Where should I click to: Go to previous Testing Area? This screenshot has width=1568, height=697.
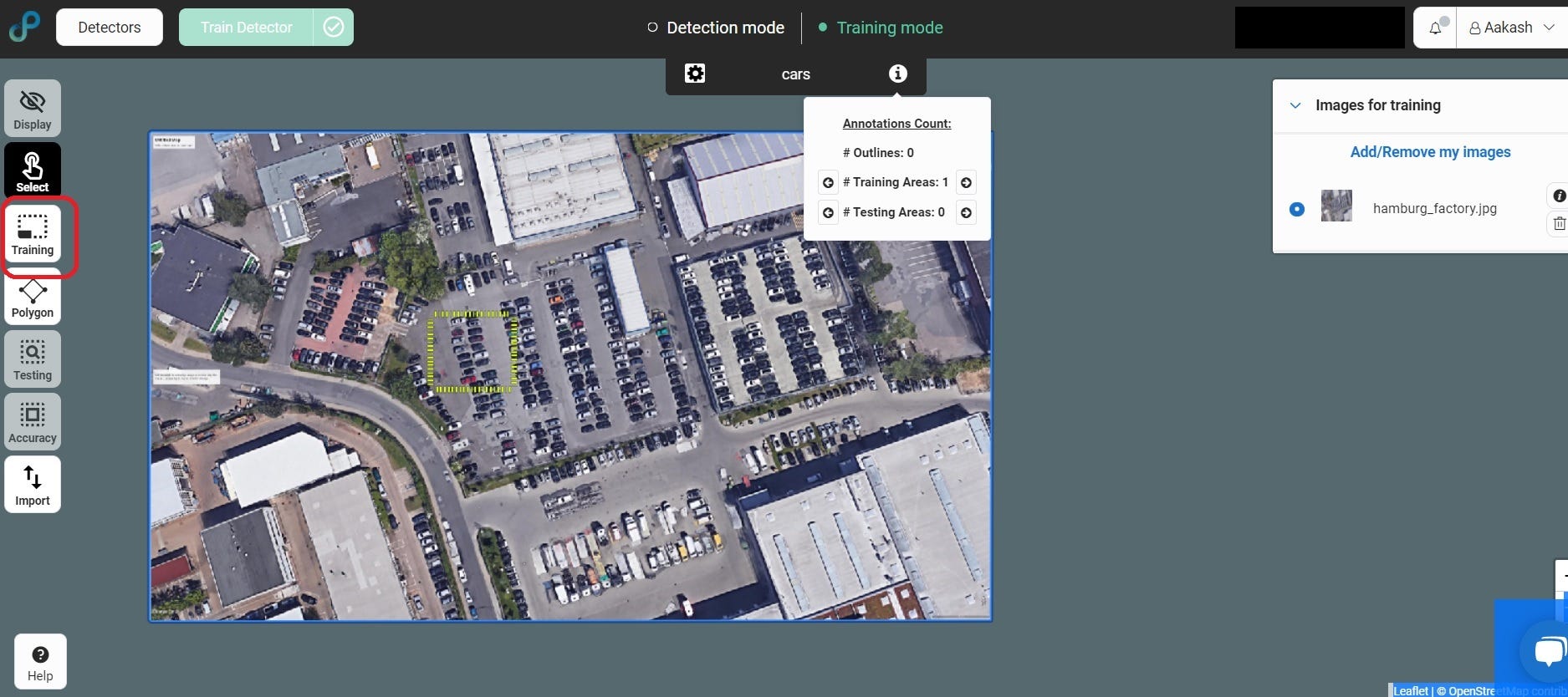[828, 212]
